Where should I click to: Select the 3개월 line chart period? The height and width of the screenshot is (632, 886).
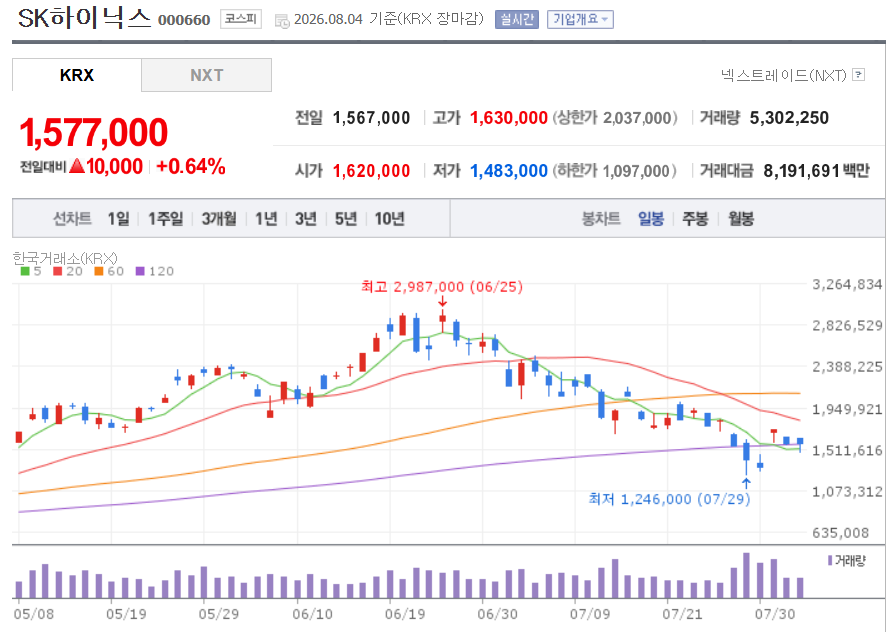pyautogui.click(x=219, y=218)
